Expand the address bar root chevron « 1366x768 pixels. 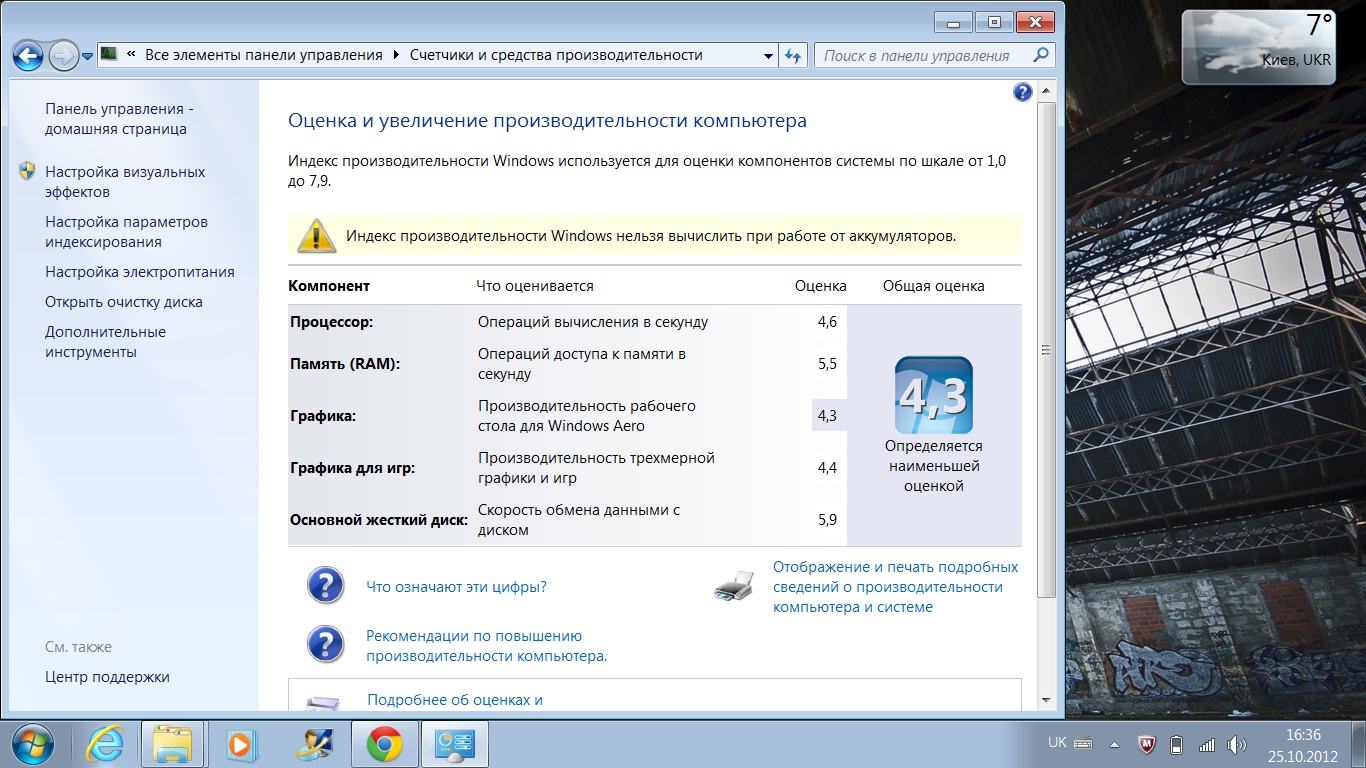[x=131, y=55]
